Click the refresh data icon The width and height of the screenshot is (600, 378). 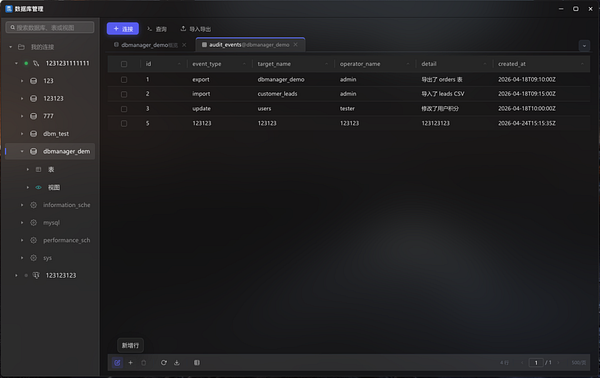click(164, 362)
